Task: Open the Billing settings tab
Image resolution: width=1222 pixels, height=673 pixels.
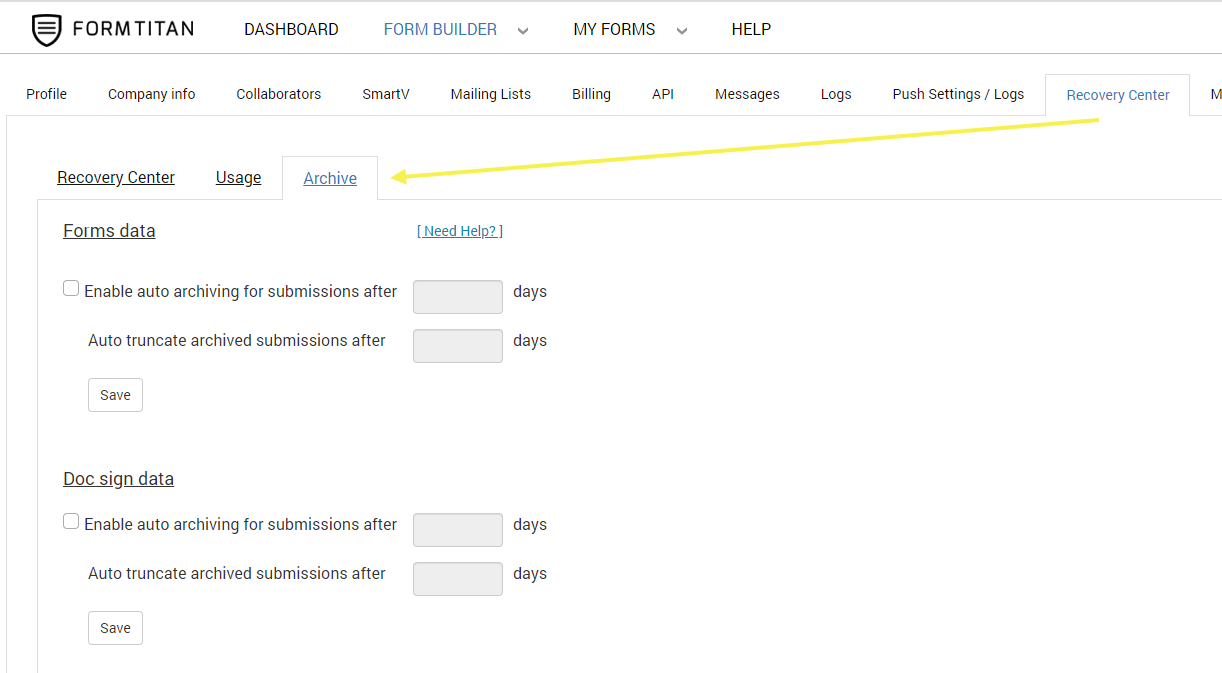Action: pyautogui.click(x=591, y=94)
